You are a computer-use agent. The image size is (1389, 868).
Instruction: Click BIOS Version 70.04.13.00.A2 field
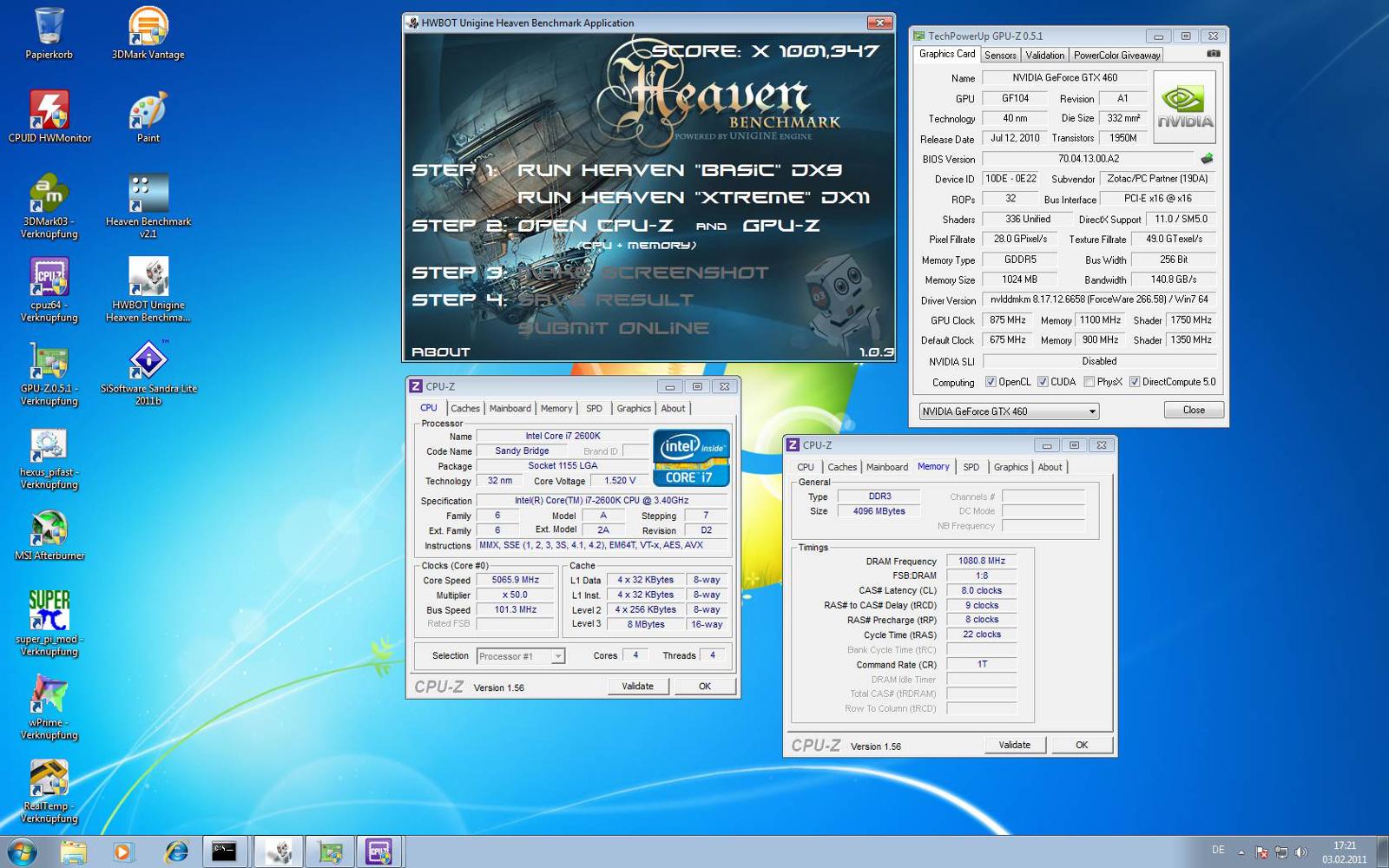pos(1089,159)
